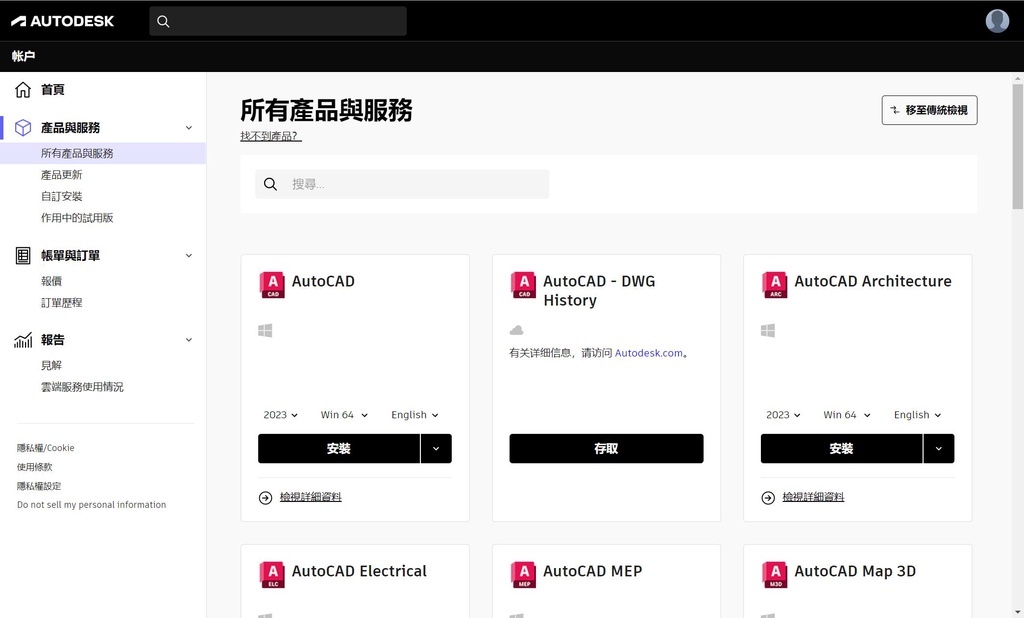Click the Windows icon in AutoCAD card
This screenshot has height=618, width=1024.
(265, 331)
